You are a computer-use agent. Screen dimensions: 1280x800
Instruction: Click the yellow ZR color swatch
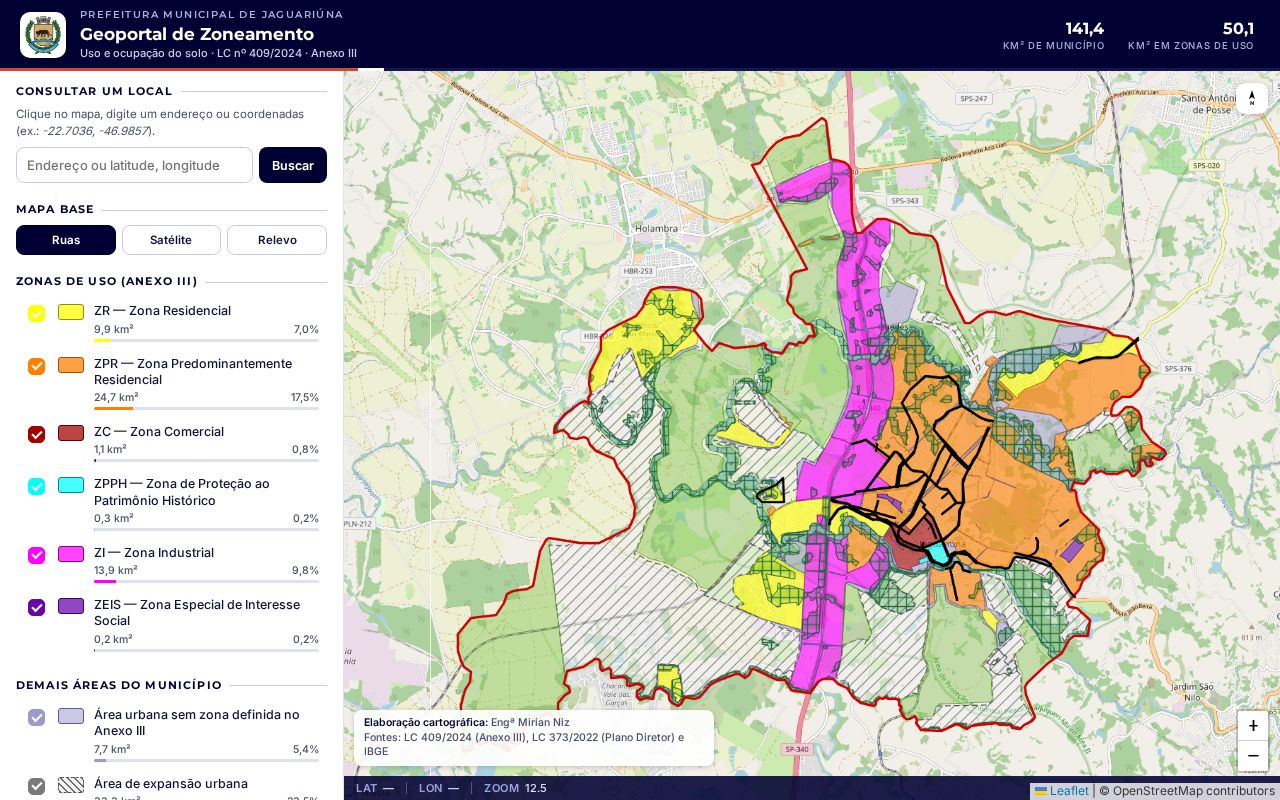click(x=71, y=312)
